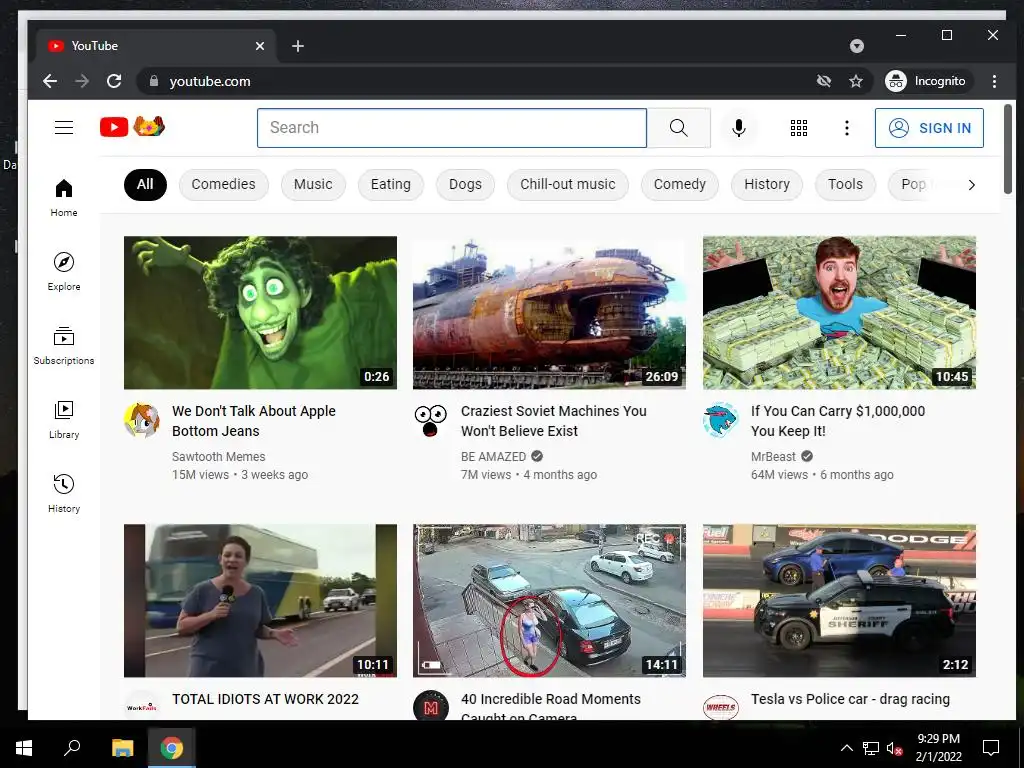1024x768 pixels.
Task: Select the Music filter chip
Action: (313, 184)
